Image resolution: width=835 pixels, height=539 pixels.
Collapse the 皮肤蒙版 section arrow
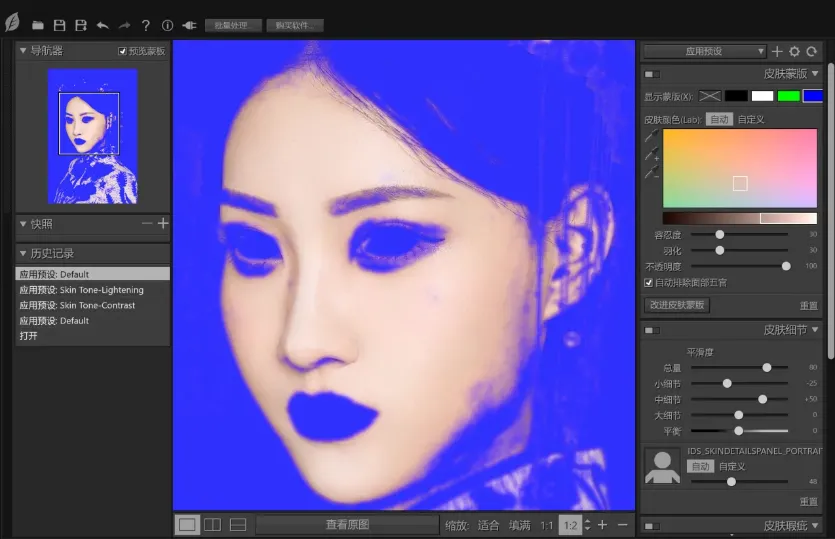[x=815, y=74]
